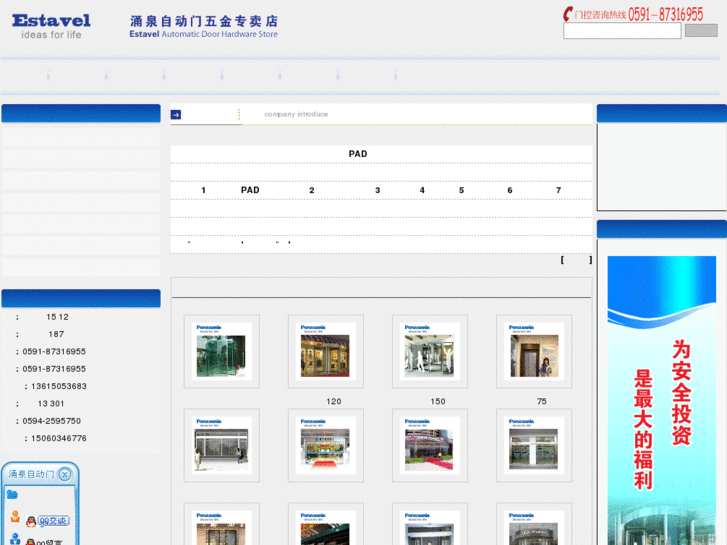Click the number 7 in the article row
Image resolution: width=727 pixels, height=545 pixels.
559,190
